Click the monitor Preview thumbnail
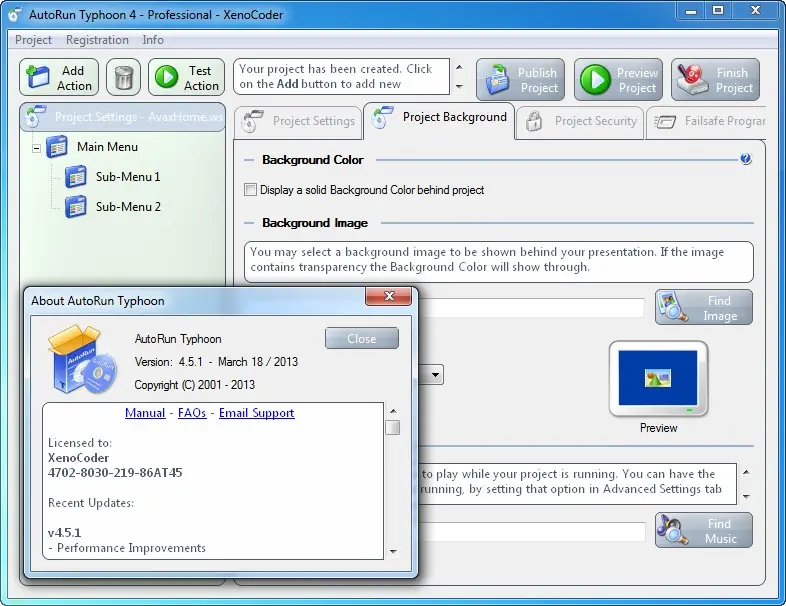 tap(658, 379)
